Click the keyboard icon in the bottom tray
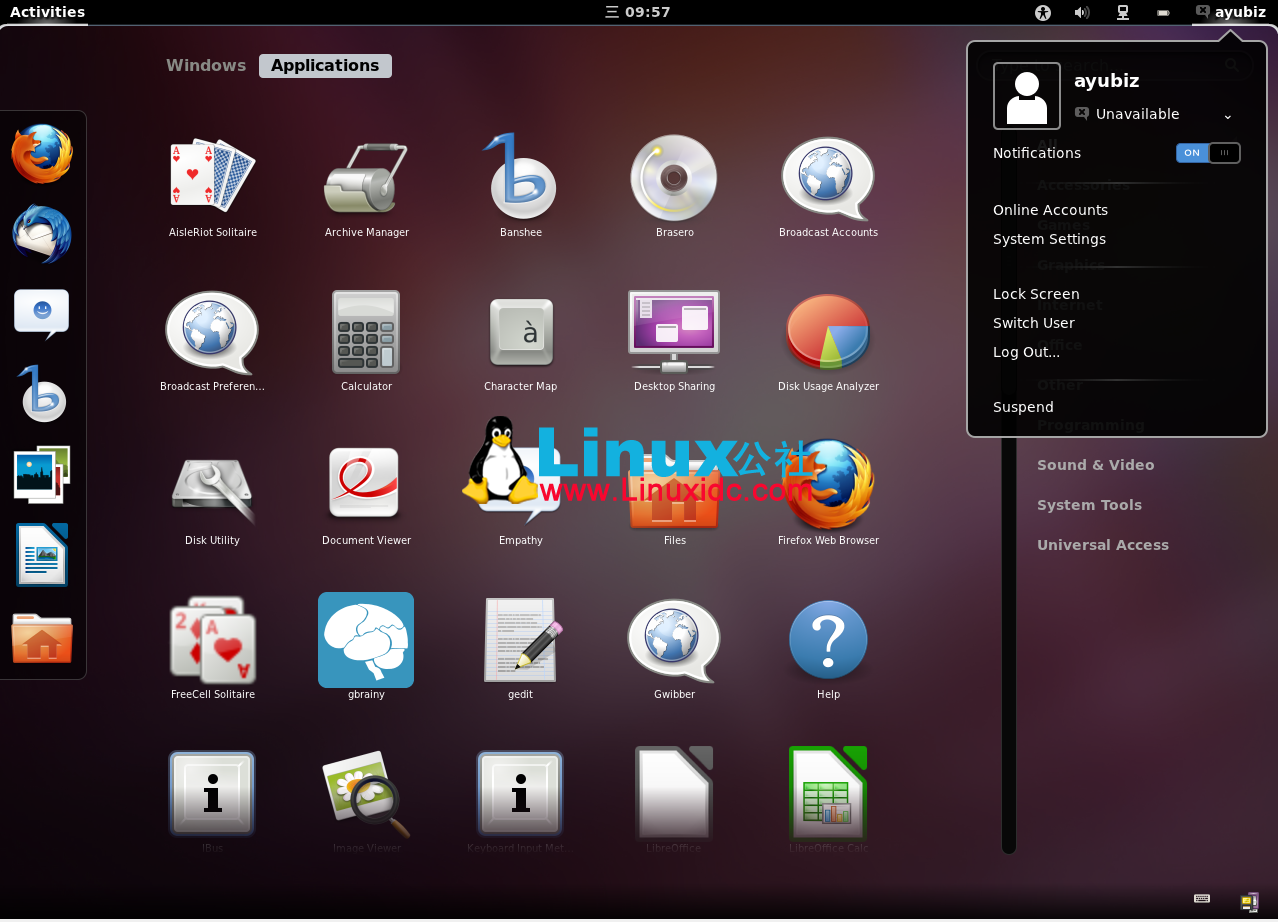This screenshot has width=1278, height=922. point(1200,898)
